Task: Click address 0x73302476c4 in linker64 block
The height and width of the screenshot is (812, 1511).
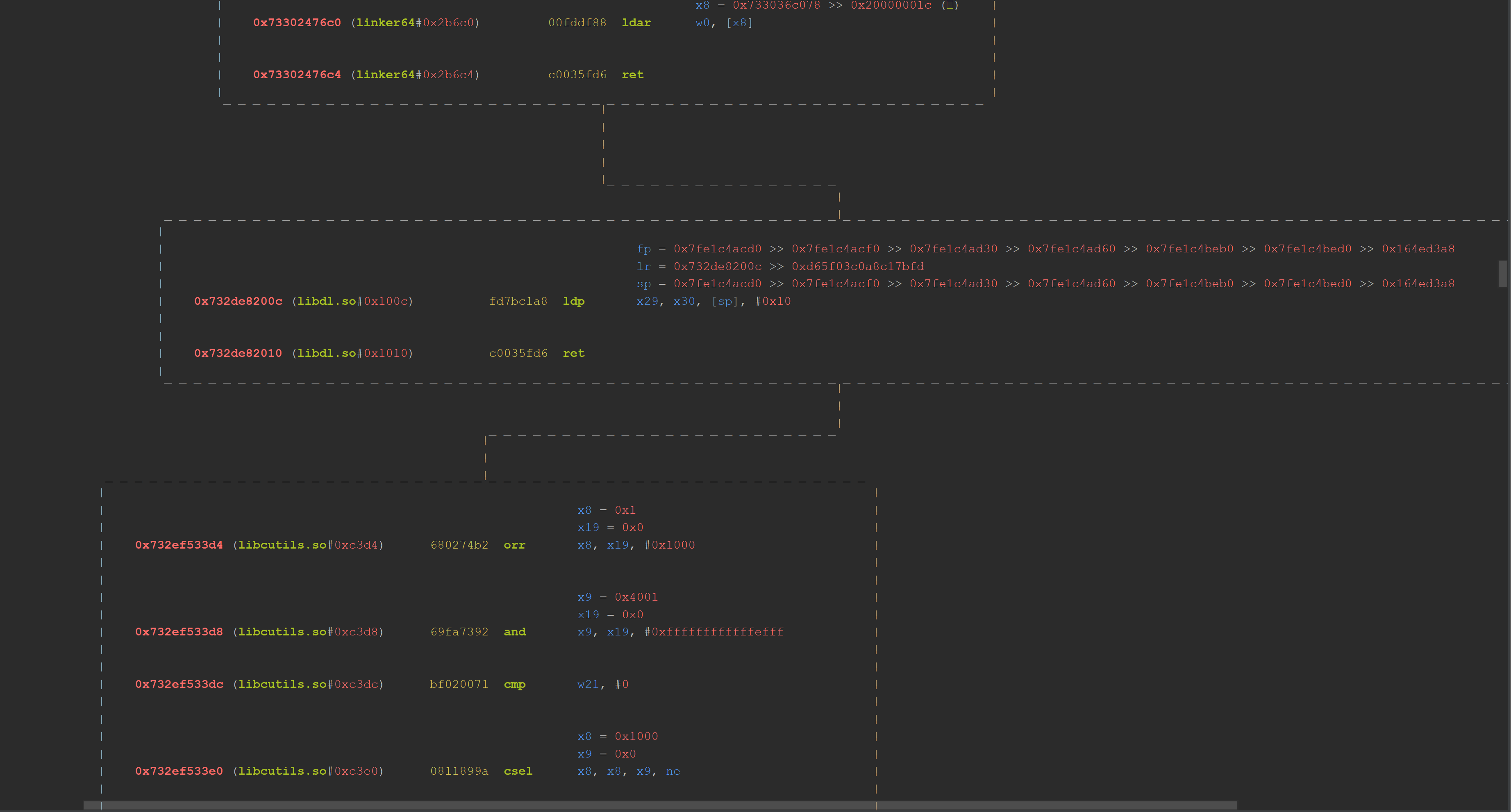Action: 297,75
